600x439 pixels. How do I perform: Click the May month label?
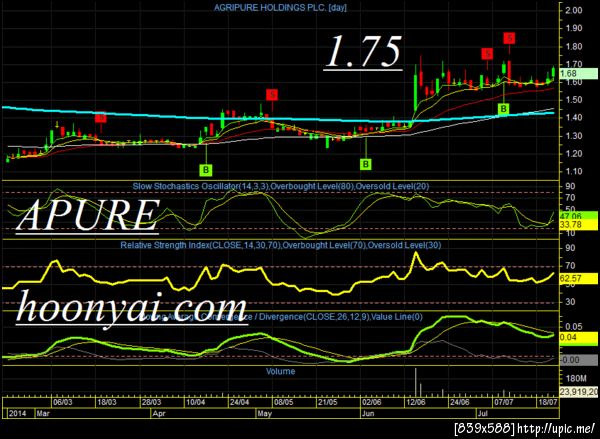click(x=264, y=414)
